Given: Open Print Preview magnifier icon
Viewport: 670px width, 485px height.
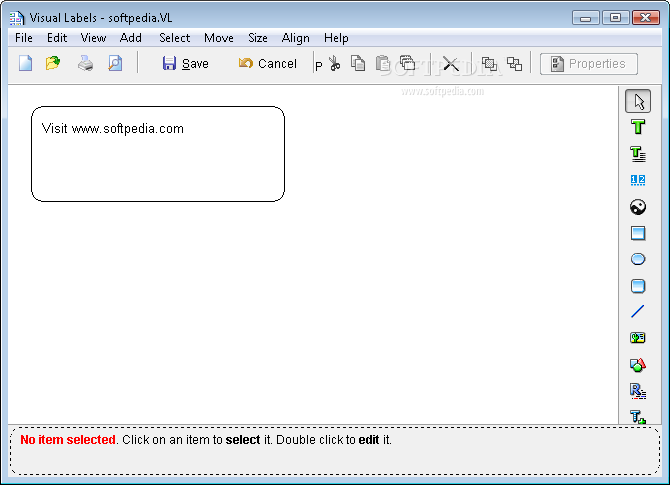Looking at the screenshot, I should coord(115,63).
